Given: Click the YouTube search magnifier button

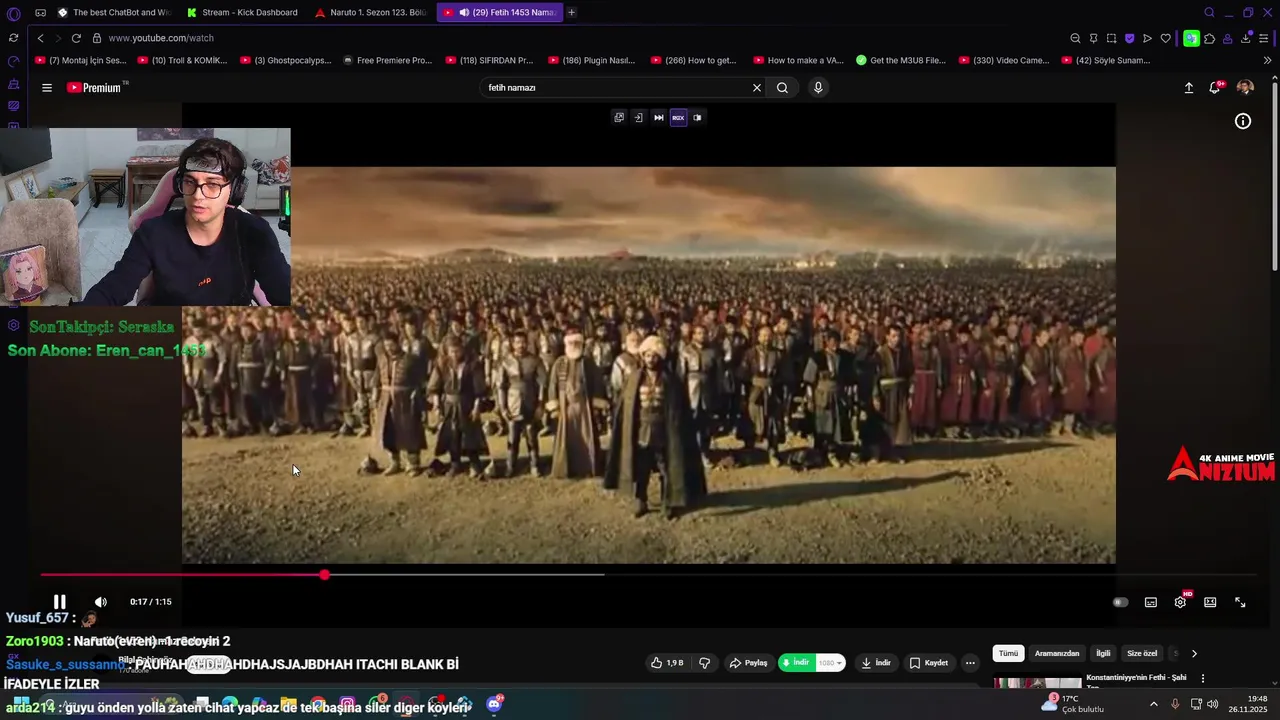Looking at the screenshot, I should pyautogui.click(x=782, y=88).
